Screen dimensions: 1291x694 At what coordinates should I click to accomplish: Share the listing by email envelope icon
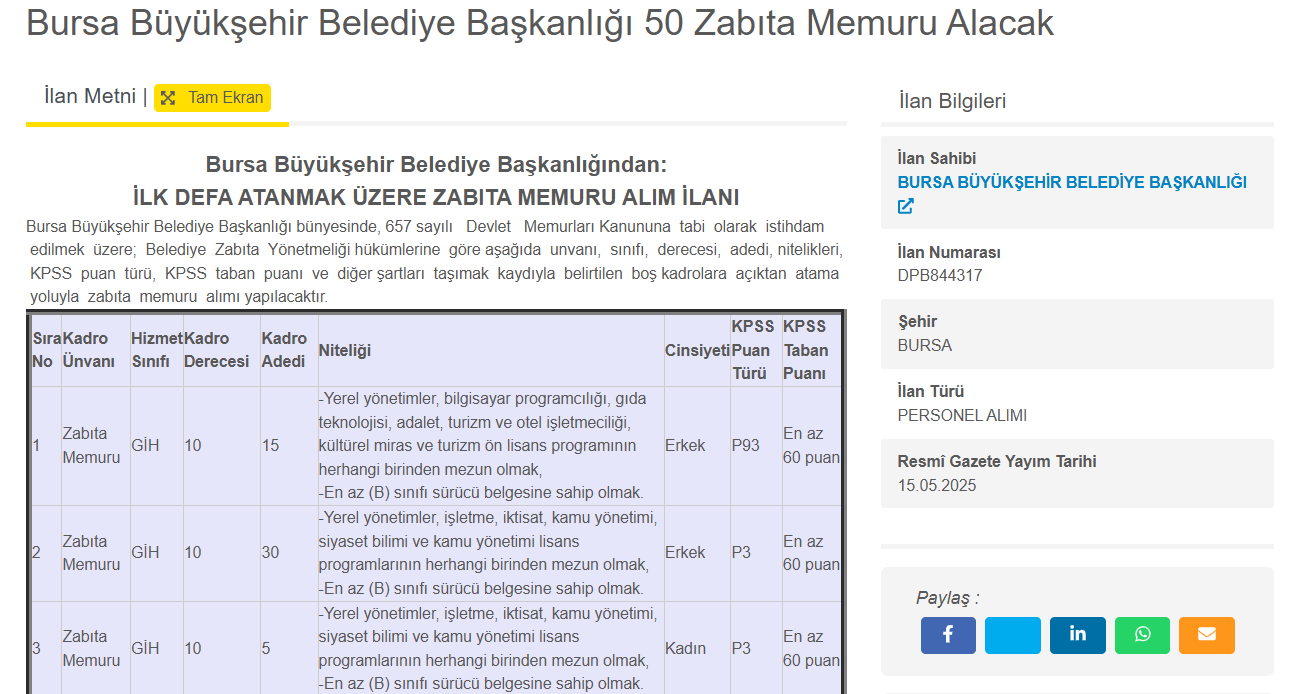pos(1207,635)
